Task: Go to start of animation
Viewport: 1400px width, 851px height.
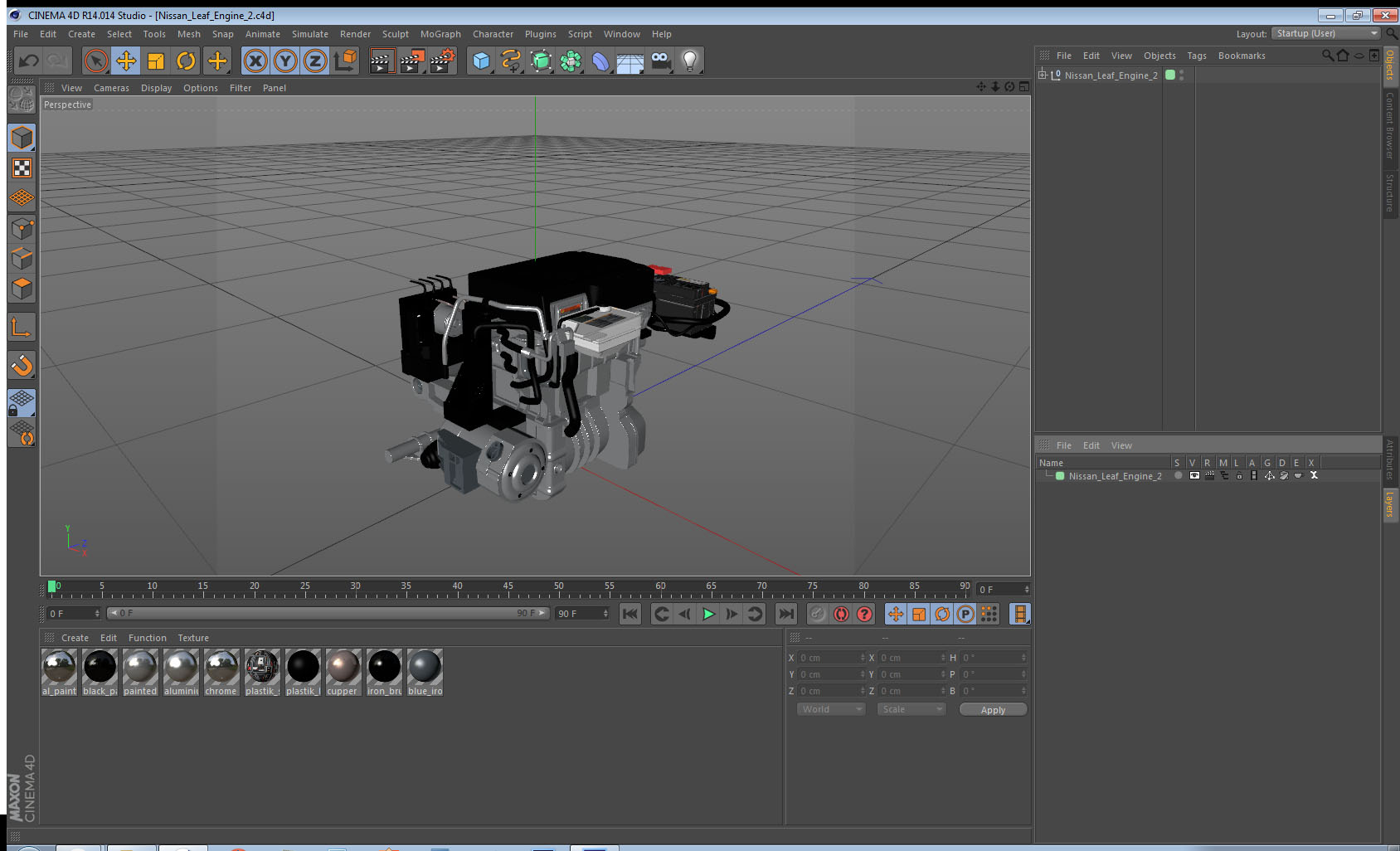Action: click(x=630, y=614)
